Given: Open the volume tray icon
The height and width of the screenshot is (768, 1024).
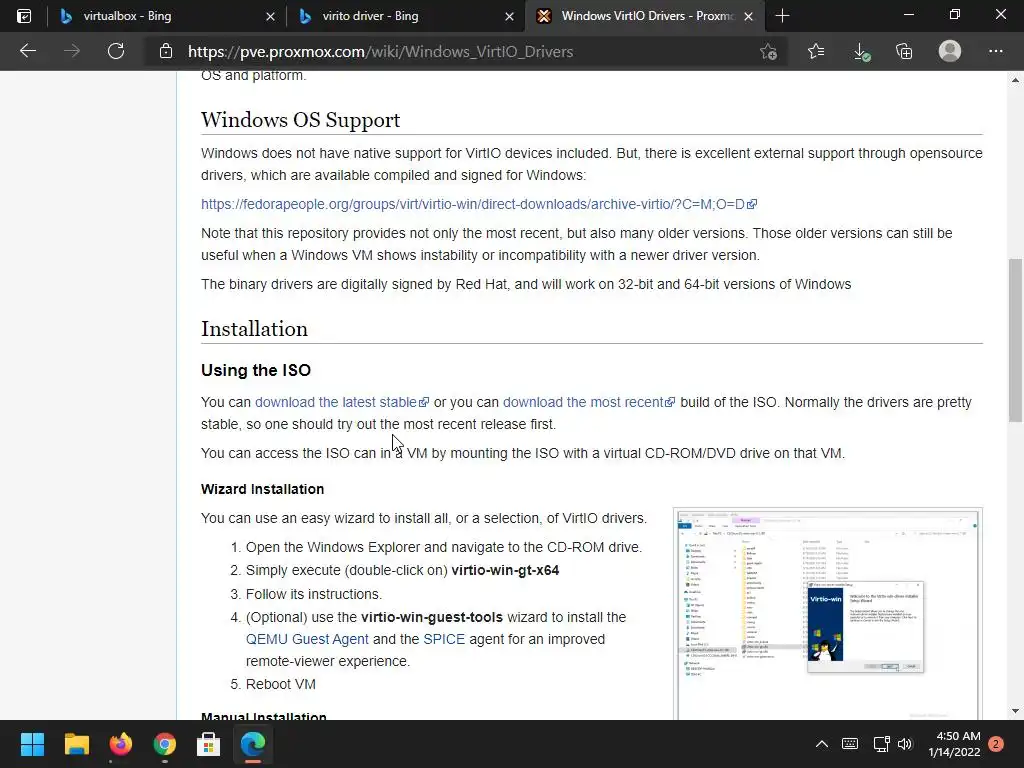Looking at the screenshot, I should point(904,744).
